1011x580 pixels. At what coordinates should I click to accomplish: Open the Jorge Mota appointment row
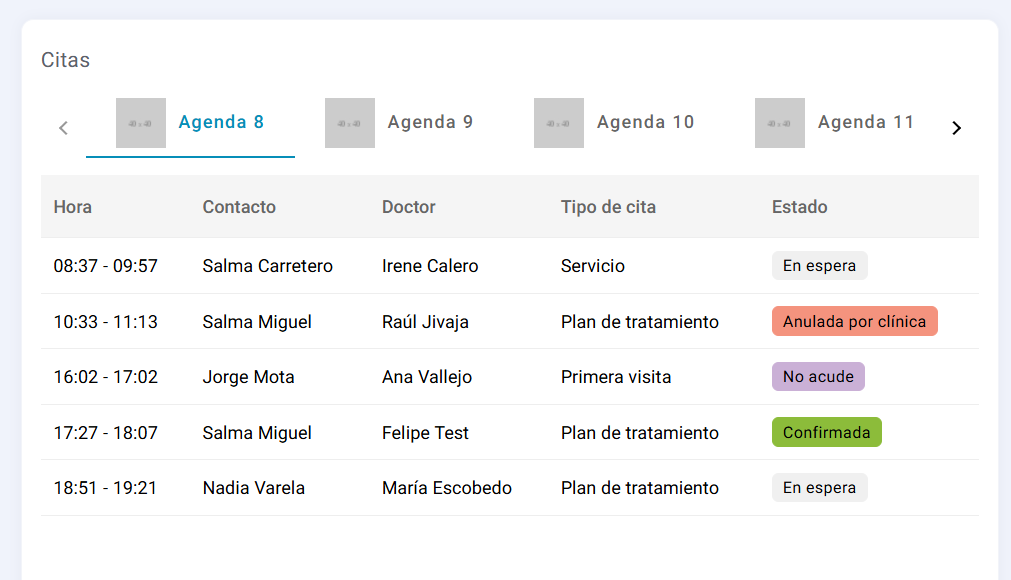click(x=509, y=377)
